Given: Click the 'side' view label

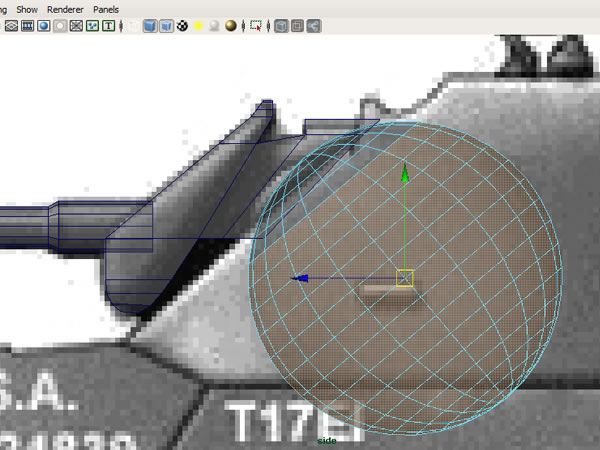Looking at the screenshot, I should pos(327,441).
